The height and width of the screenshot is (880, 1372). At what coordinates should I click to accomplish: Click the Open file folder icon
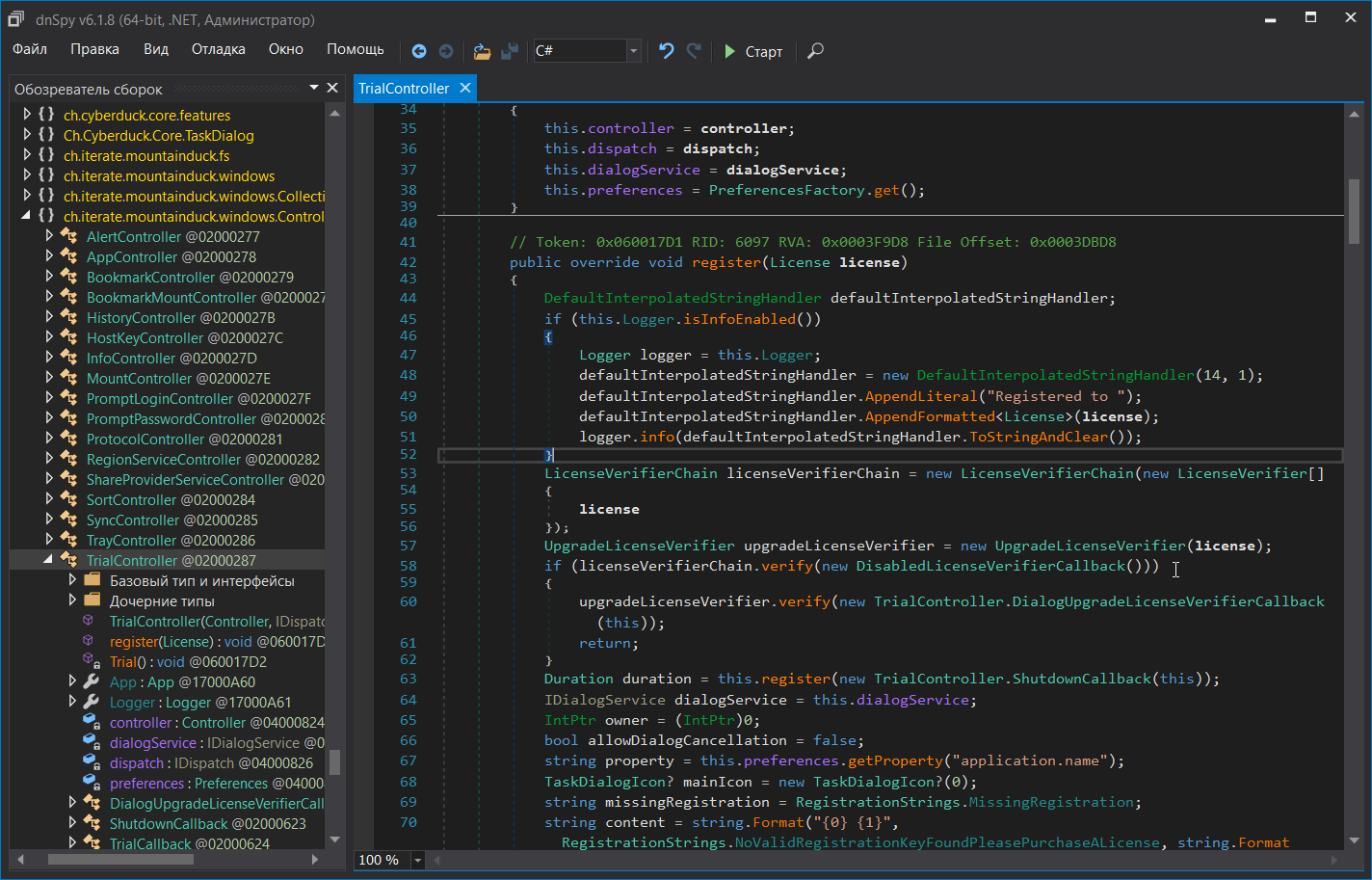point(482,51)
